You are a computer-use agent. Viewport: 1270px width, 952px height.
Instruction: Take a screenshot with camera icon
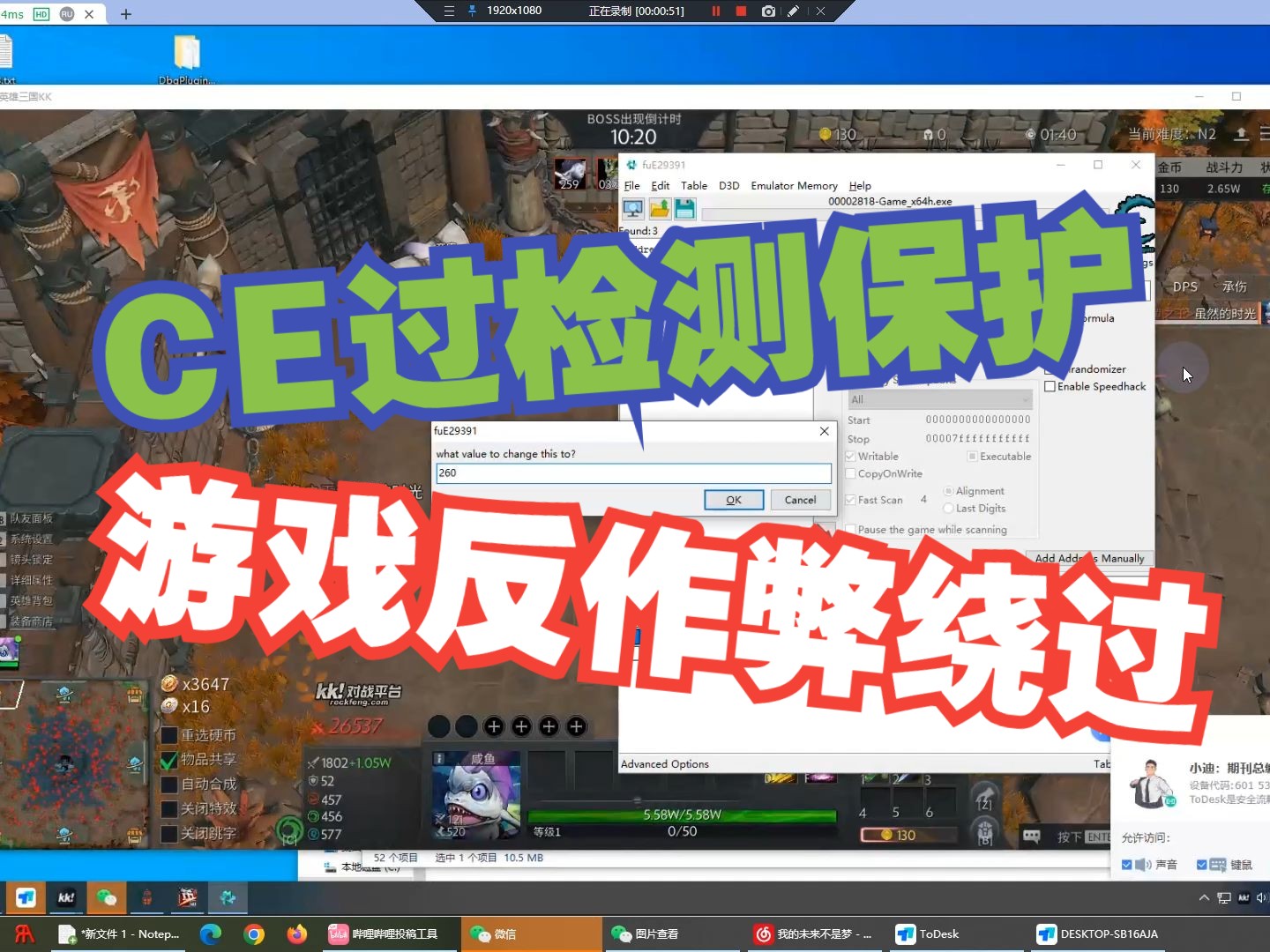tap(768, 11)
